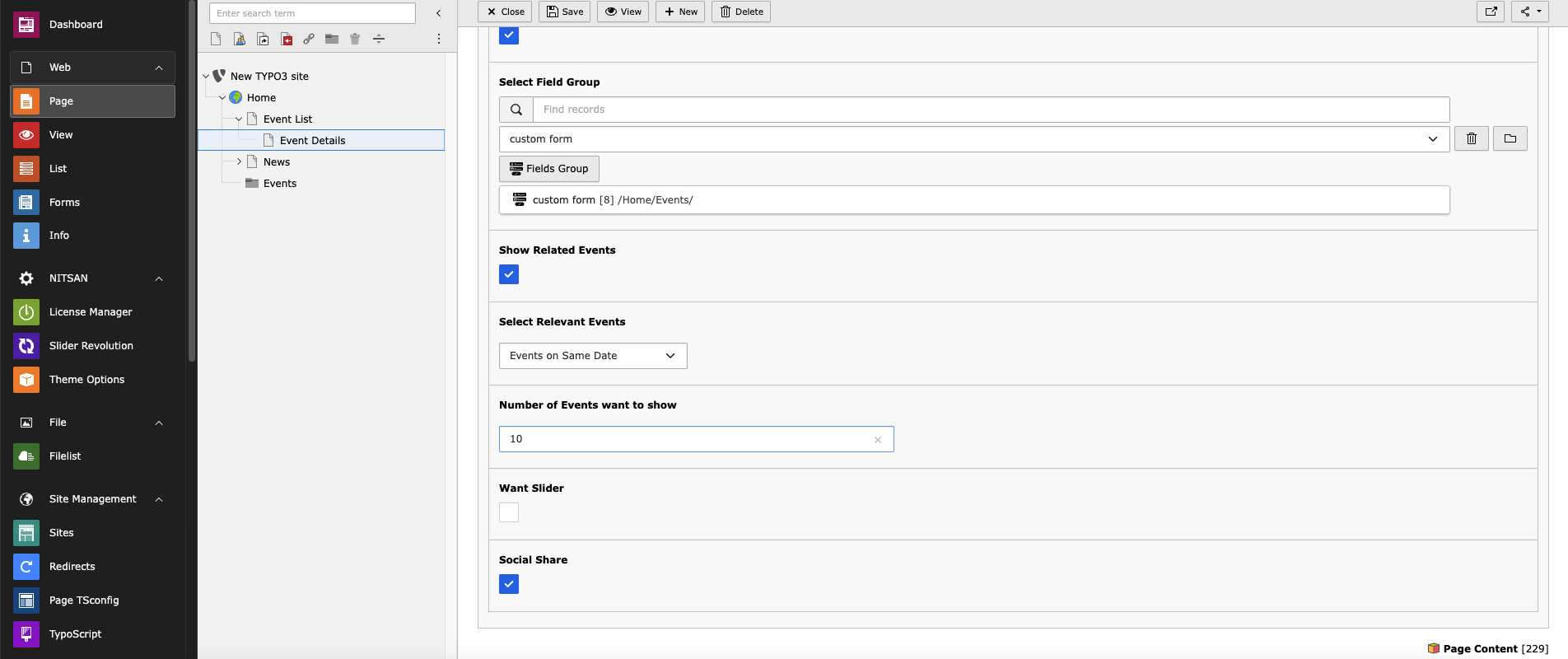Uncheck the Show Related Events checkbox

tap(509, 274)
